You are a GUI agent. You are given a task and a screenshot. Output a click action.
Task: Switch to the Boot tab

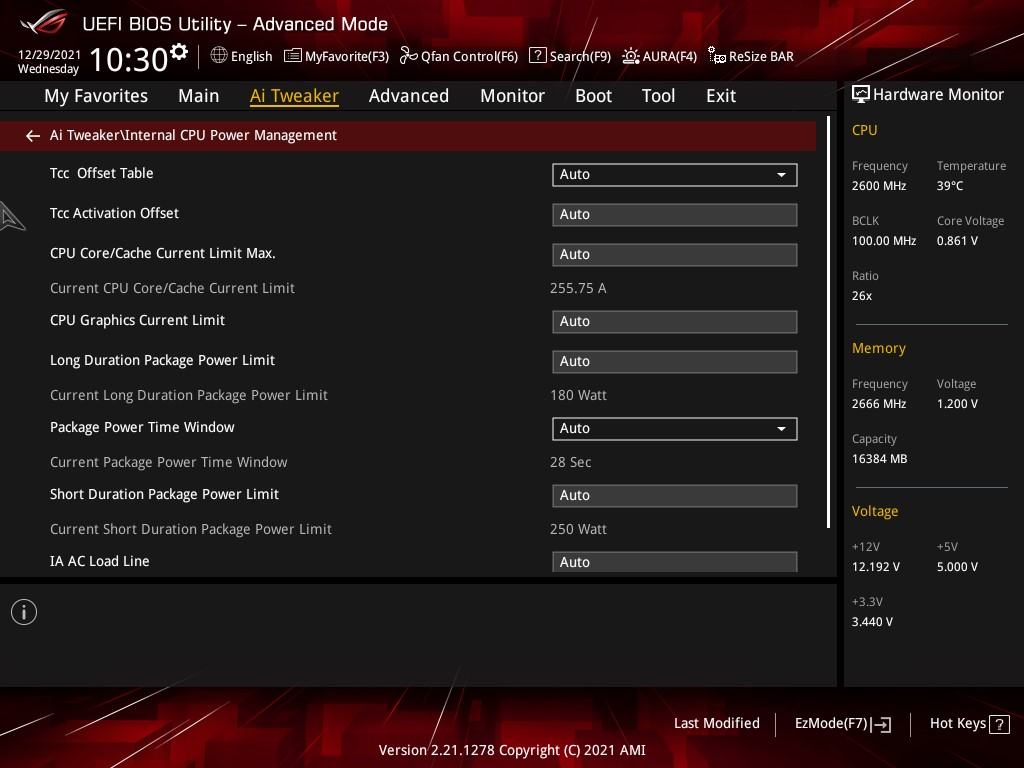[x=593, y=96]
